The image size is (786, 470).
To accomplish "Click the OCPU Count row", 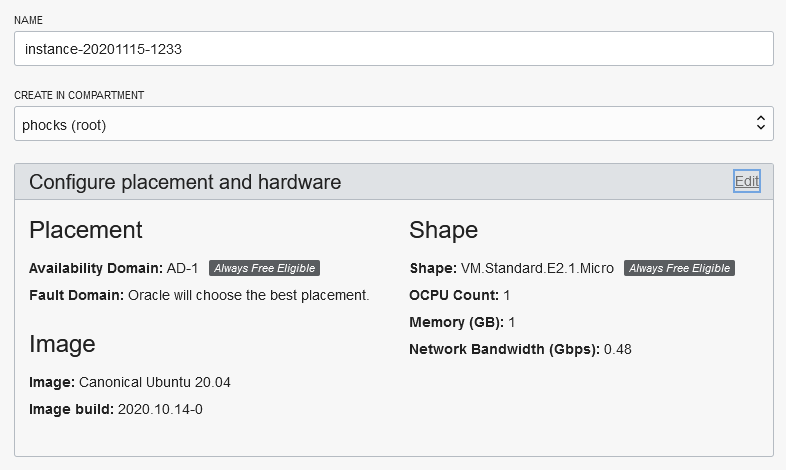I will click(459, 295).
